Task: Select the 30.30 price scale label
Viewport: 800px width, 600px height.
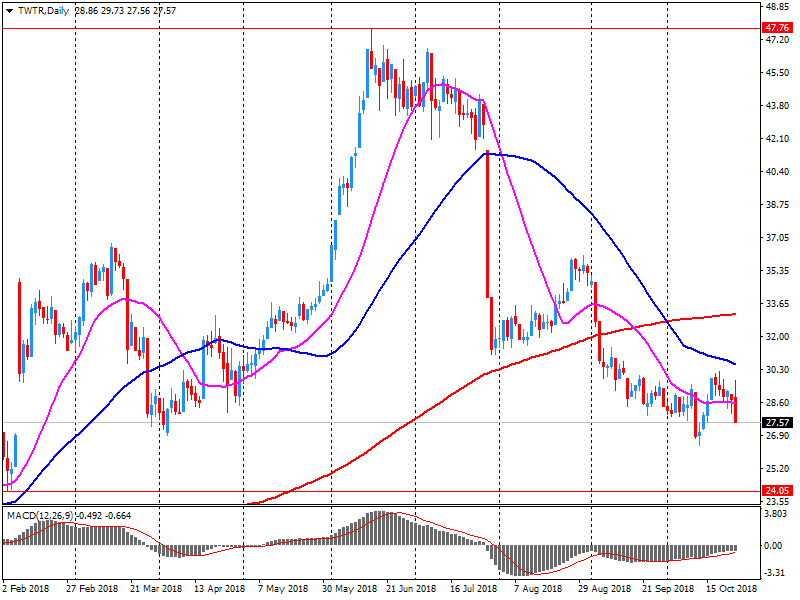Action: pos(777,369)
